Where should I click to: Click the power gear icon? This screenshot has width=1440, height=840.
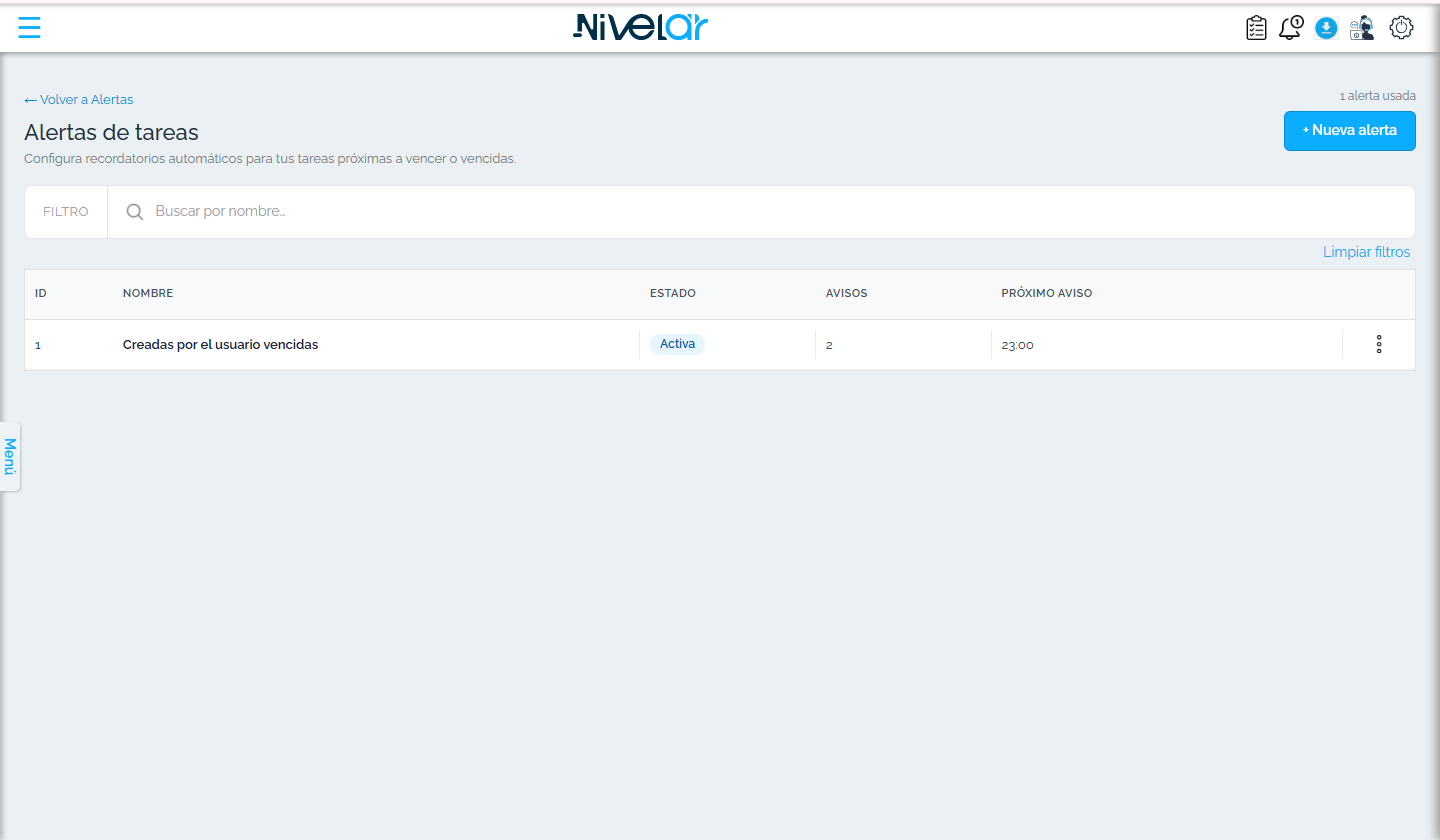point(1402,28)
